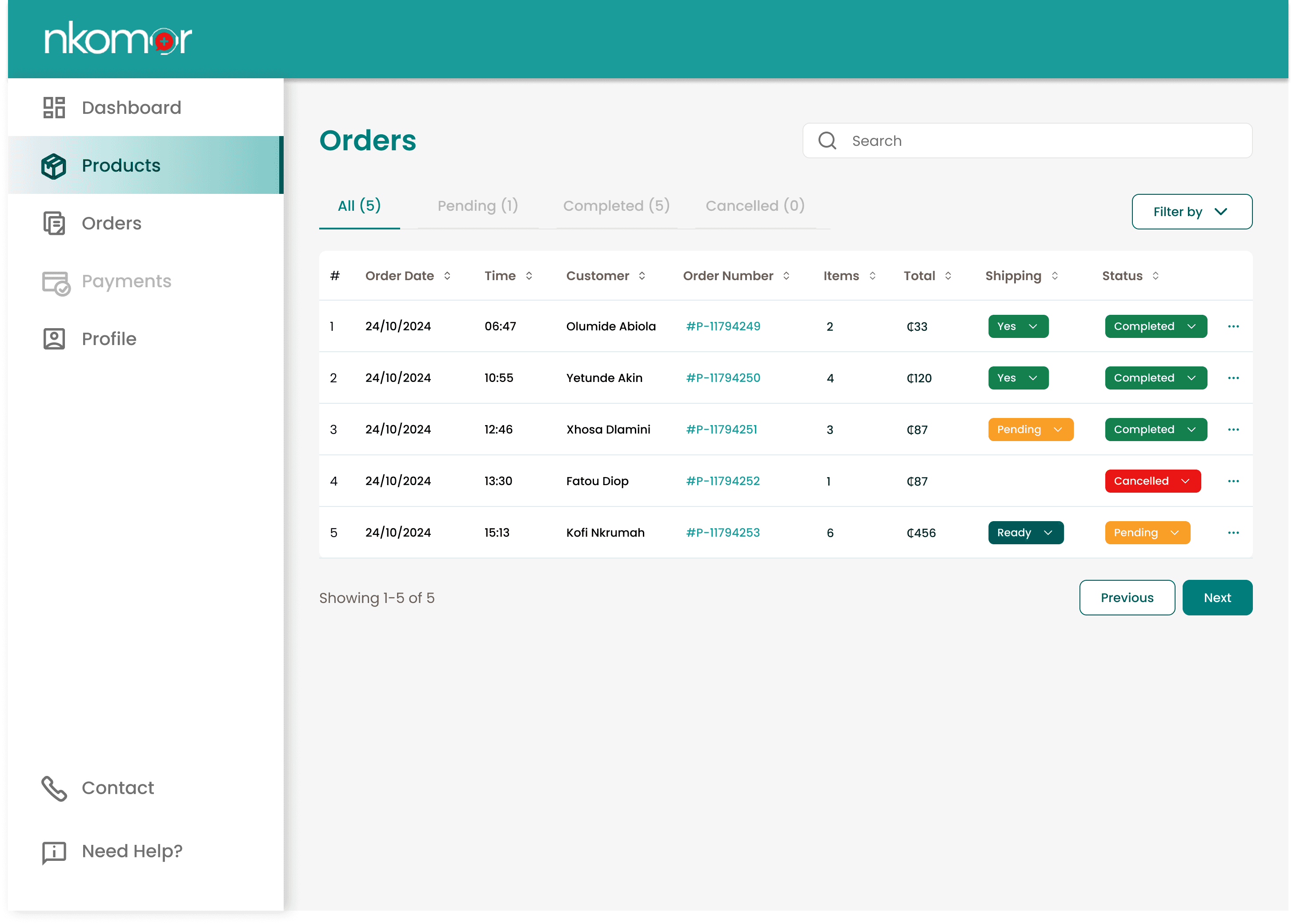Viewport: 1292px width, 924px height.
Task: Expand the Filter by dropdown
Action: coord(1192,212)
